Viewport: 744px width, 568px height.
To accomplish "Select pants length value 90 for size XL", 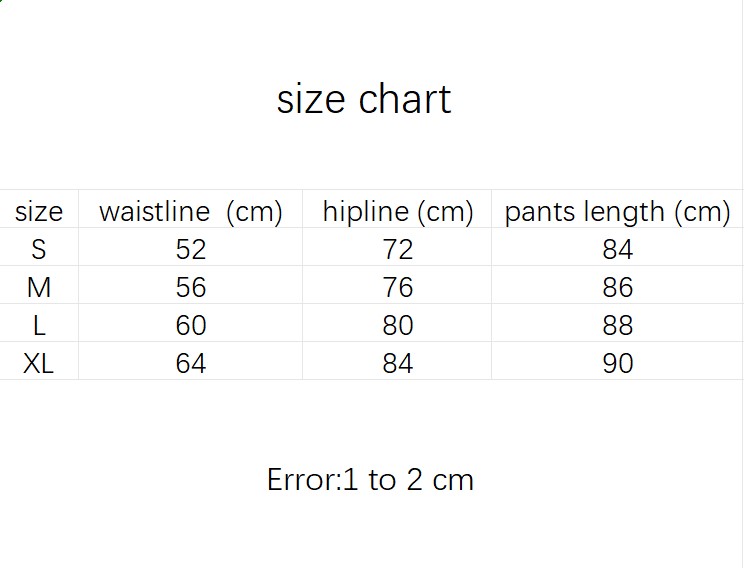I will (617, 363).
